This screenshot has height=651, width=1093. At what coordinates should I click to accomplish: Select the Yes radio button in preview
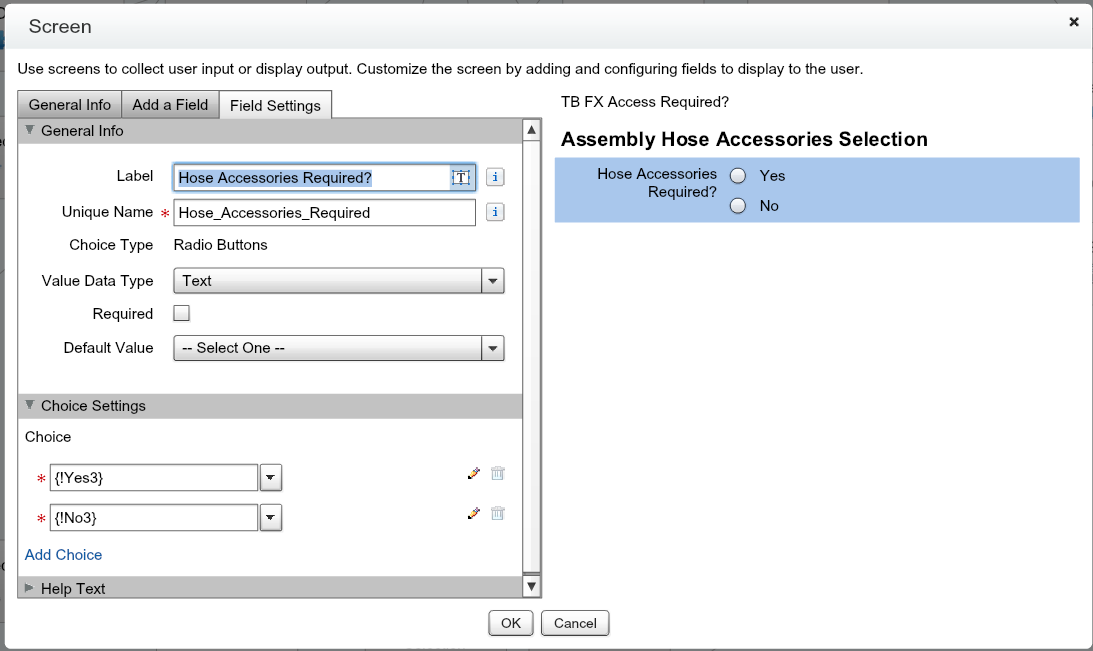coord(738,176)
